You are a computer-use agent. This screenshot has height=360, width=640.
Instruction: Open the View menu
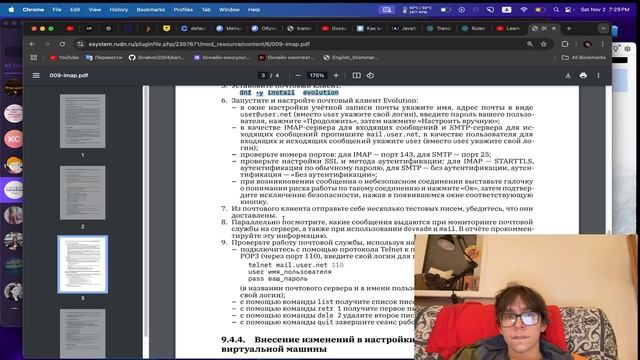point(95,9)
